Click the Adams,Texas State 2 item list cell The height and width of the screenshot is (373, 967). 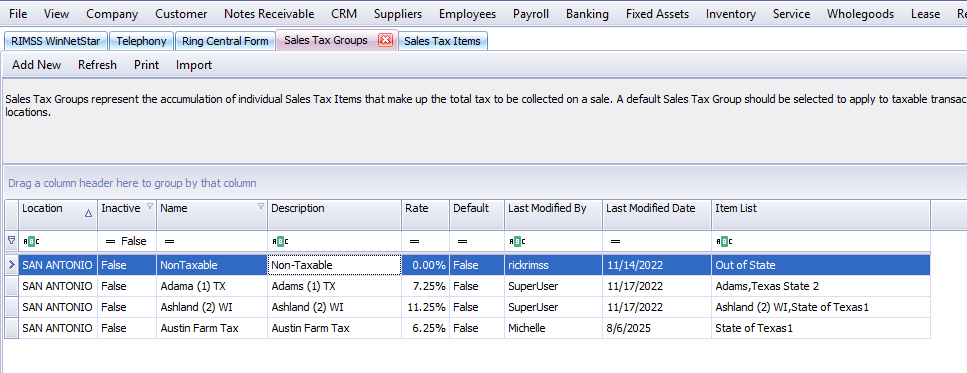pyautogui.click(x=821, y=286)
